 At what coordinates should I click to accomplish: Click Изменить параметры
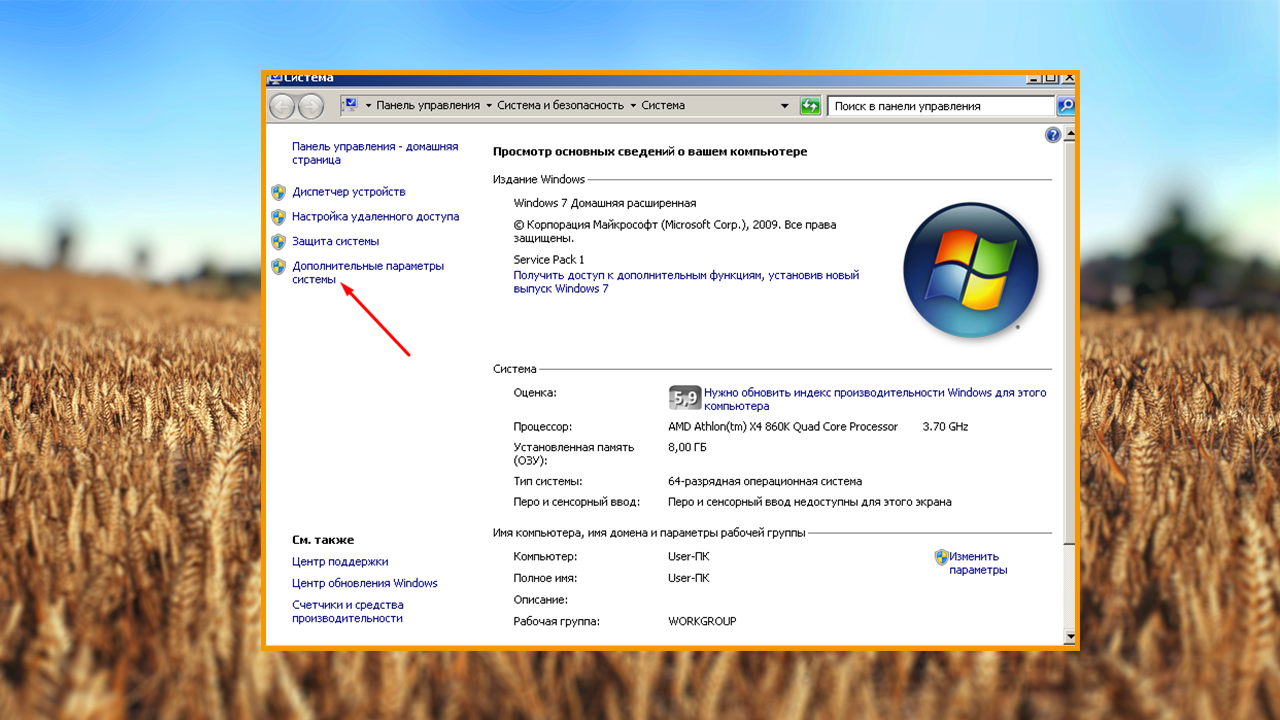click(978, 563)
